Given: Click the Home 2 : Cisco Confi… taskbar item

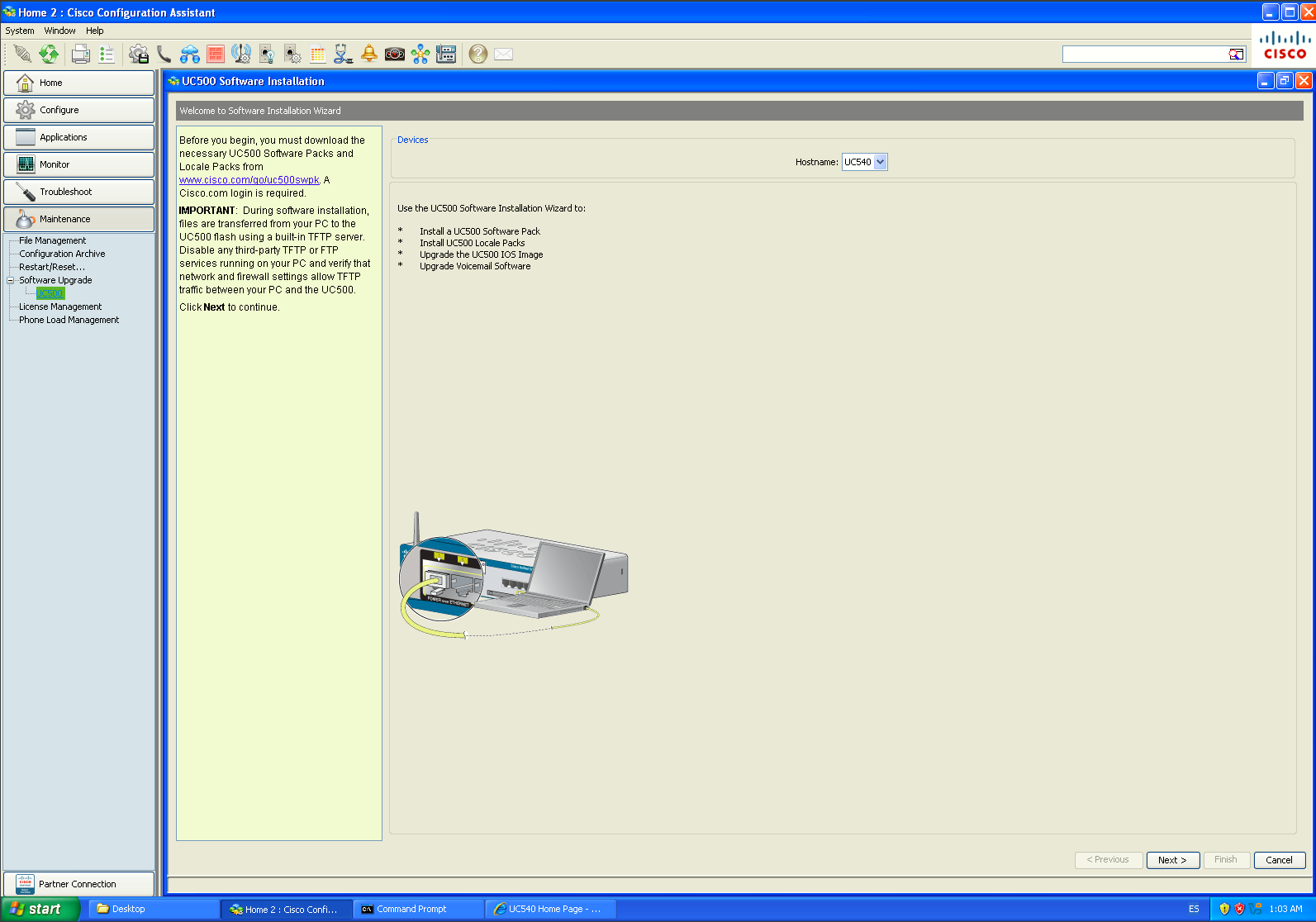Looking at the screenshot, I should tap(287, 909).
